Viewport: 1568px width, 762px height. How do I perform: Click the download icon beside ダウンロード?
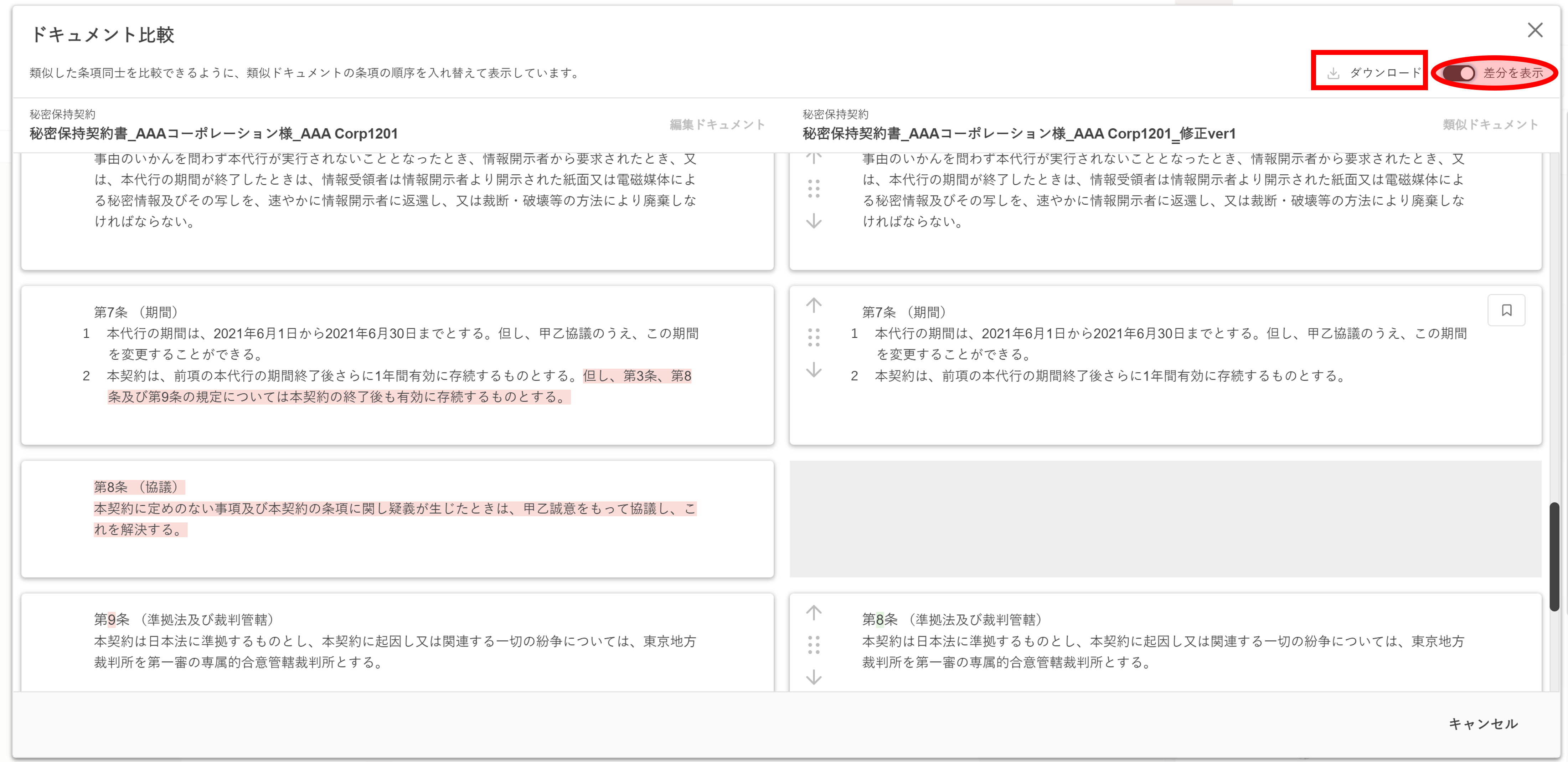point(1333,73)
